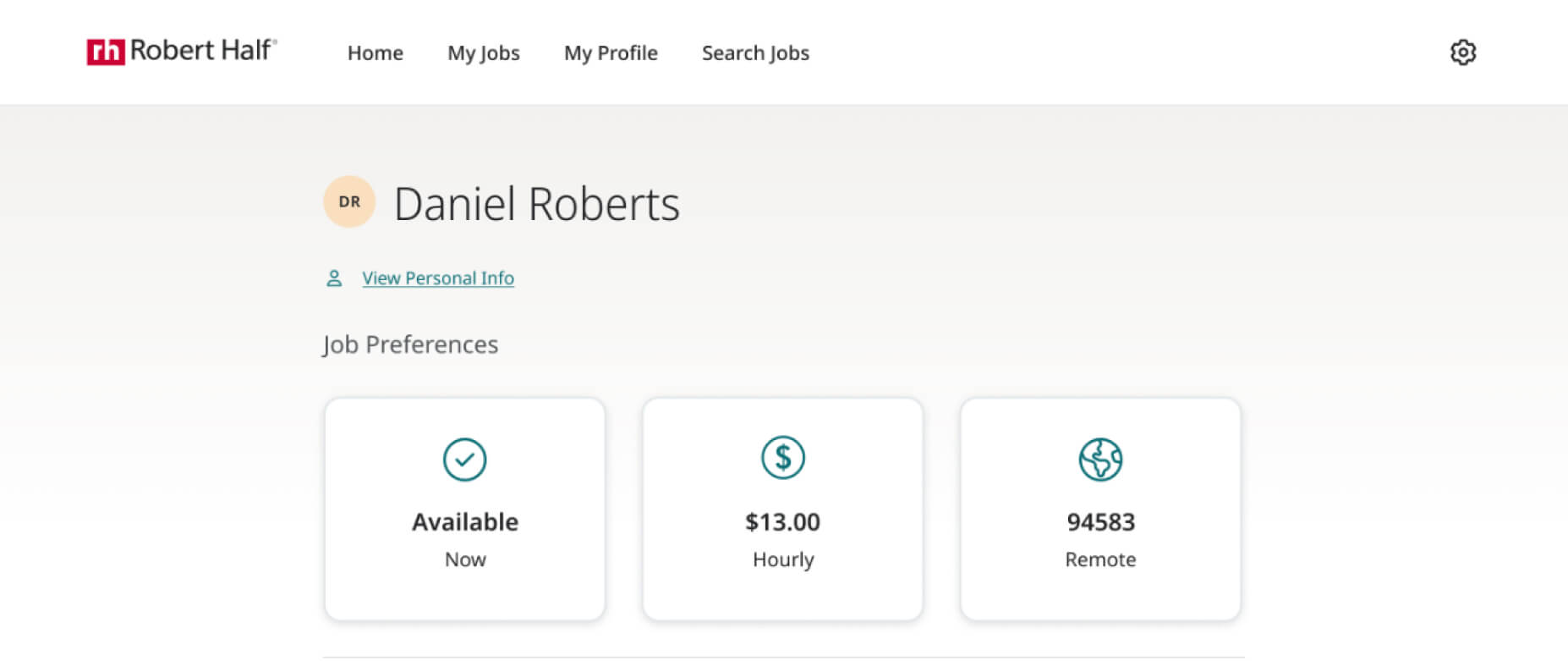Edit the $13.00 Hourly pay card
The image size is (1568, 661).
783,510
